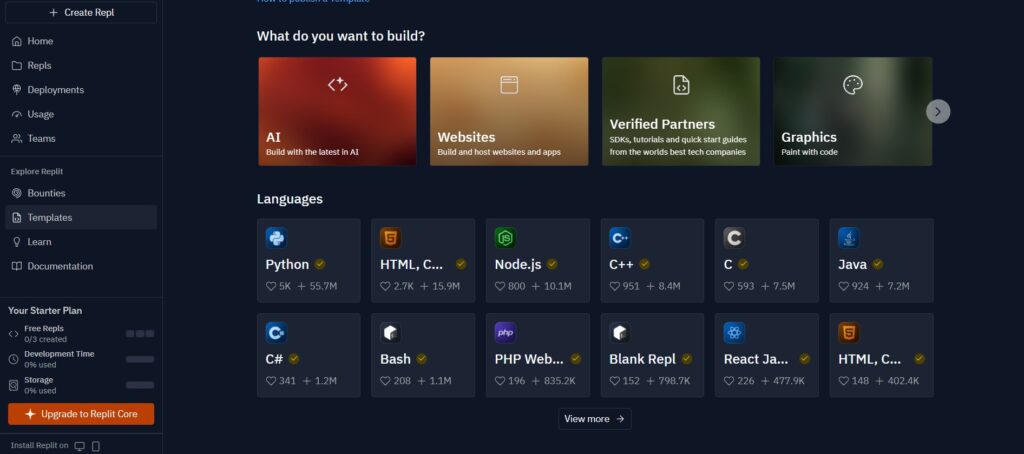Click the Python language icon
The image size is (1024, 454).
click(x=276, y=238)
